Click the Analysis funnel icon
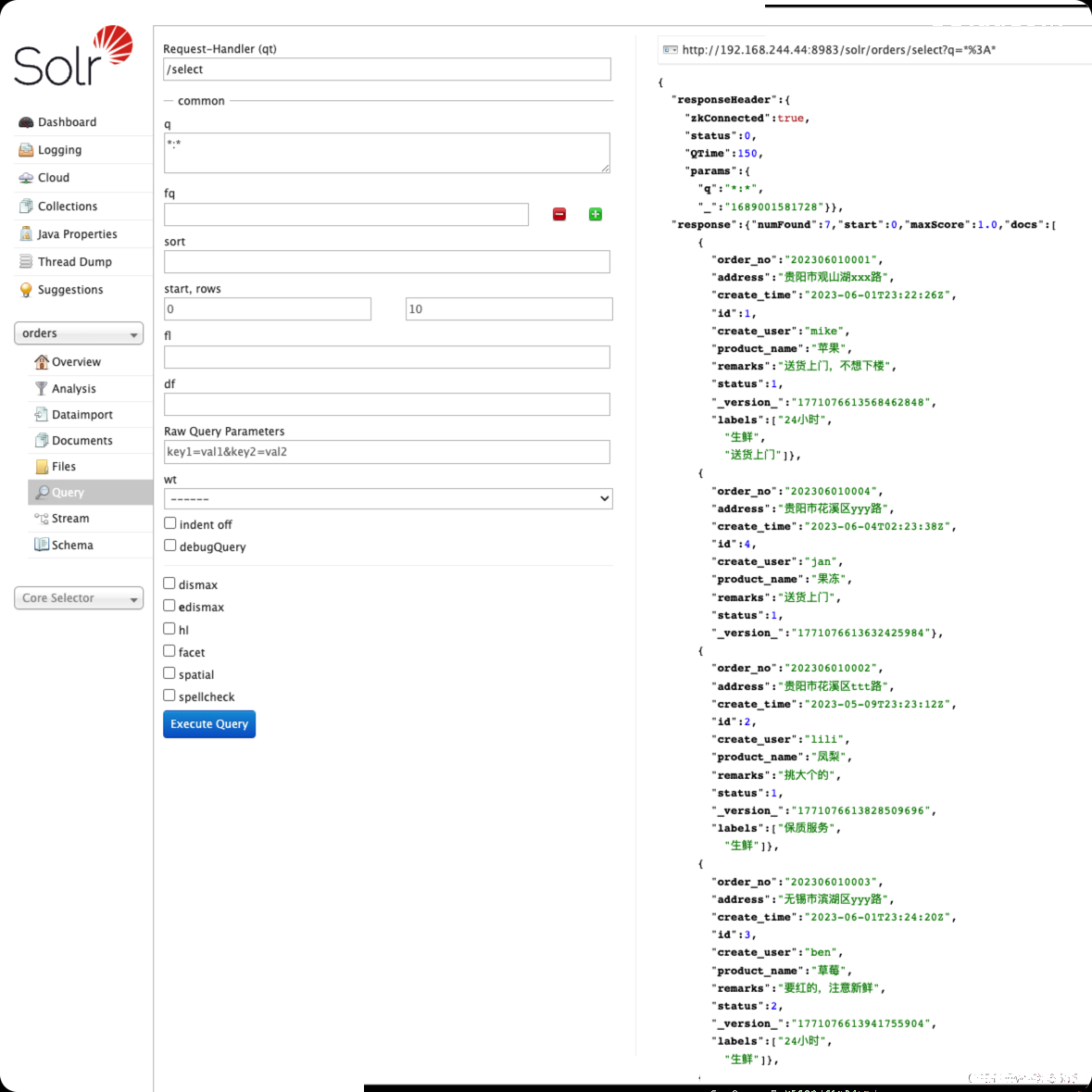Screen dimensions: 1092x1092 [42, 389]
